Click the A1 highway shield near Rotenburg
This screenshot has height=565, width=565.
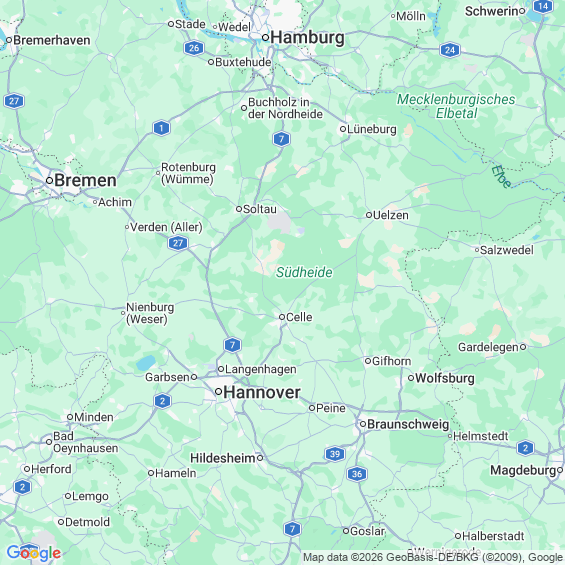point(161,128)
